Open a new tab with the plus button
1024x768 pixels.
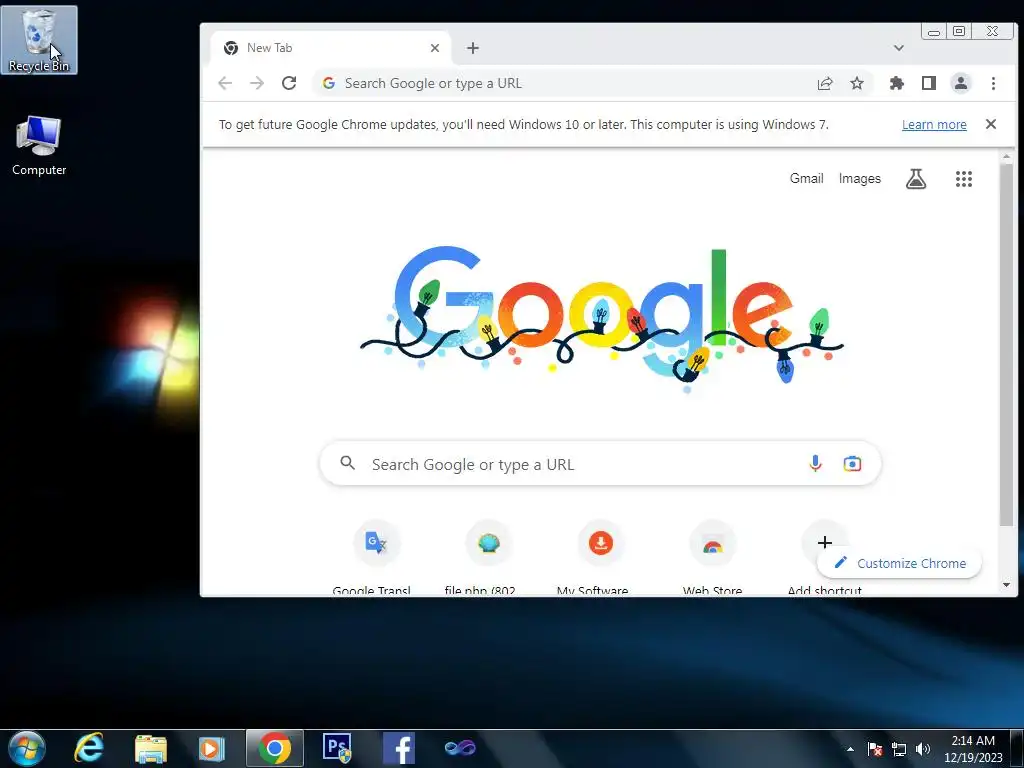click(x=473, y=48)
